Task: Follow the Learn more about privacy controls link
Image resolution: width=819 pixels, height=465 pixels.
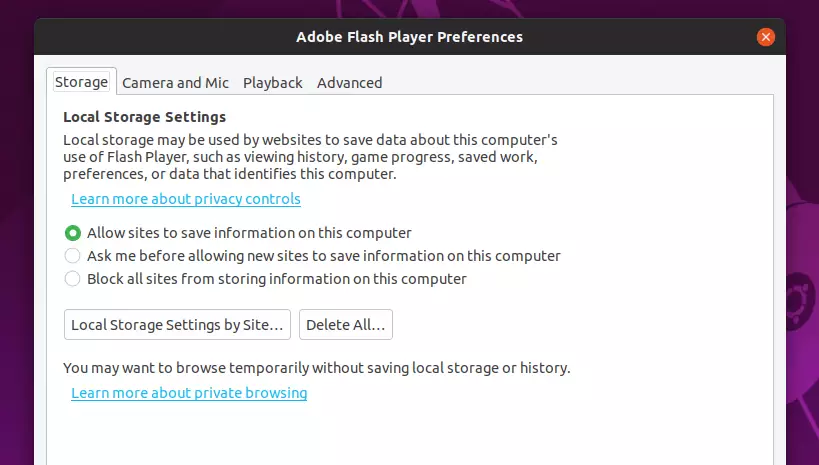Action: (x=186, y=199)
